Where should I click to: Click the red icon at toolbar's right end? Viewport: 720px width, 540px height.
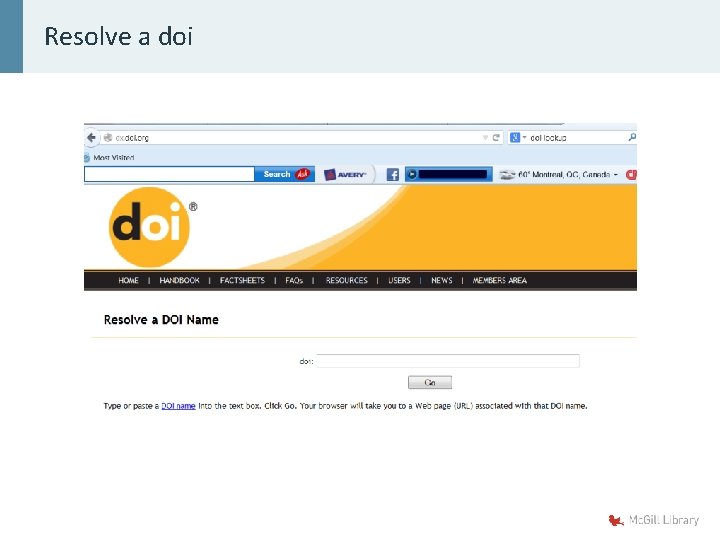(631, 174)
